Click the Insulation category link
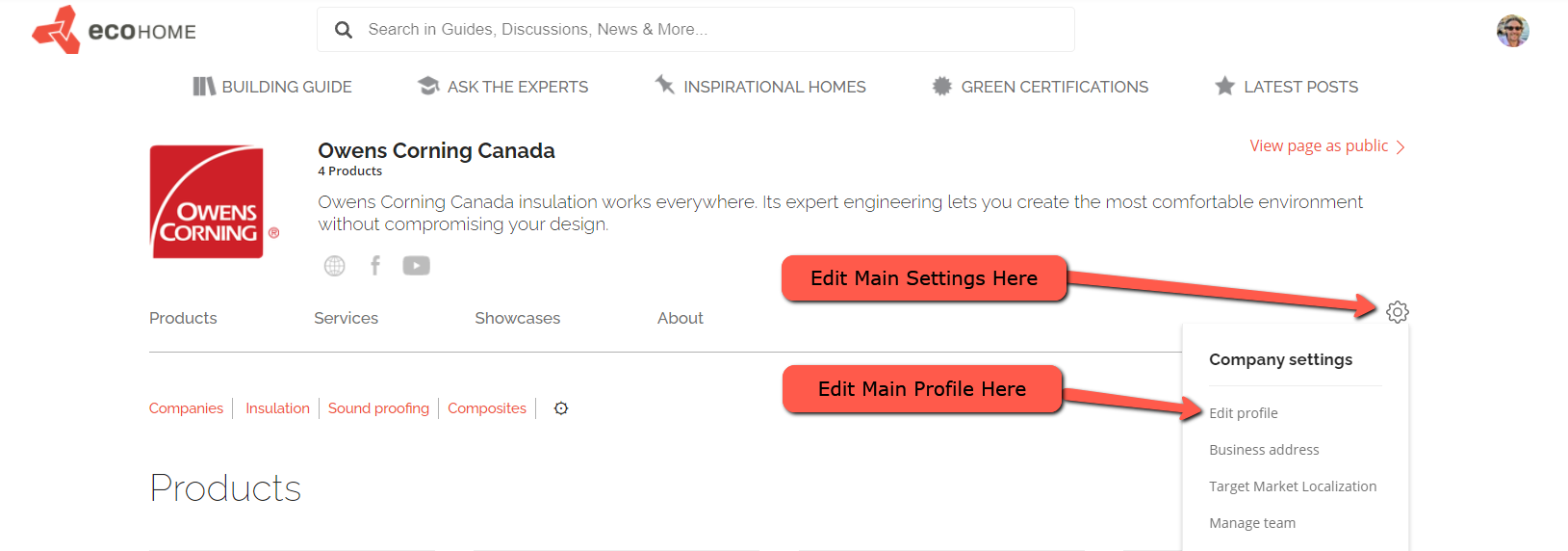The image size is (1568, 551). tap(277, 408)
